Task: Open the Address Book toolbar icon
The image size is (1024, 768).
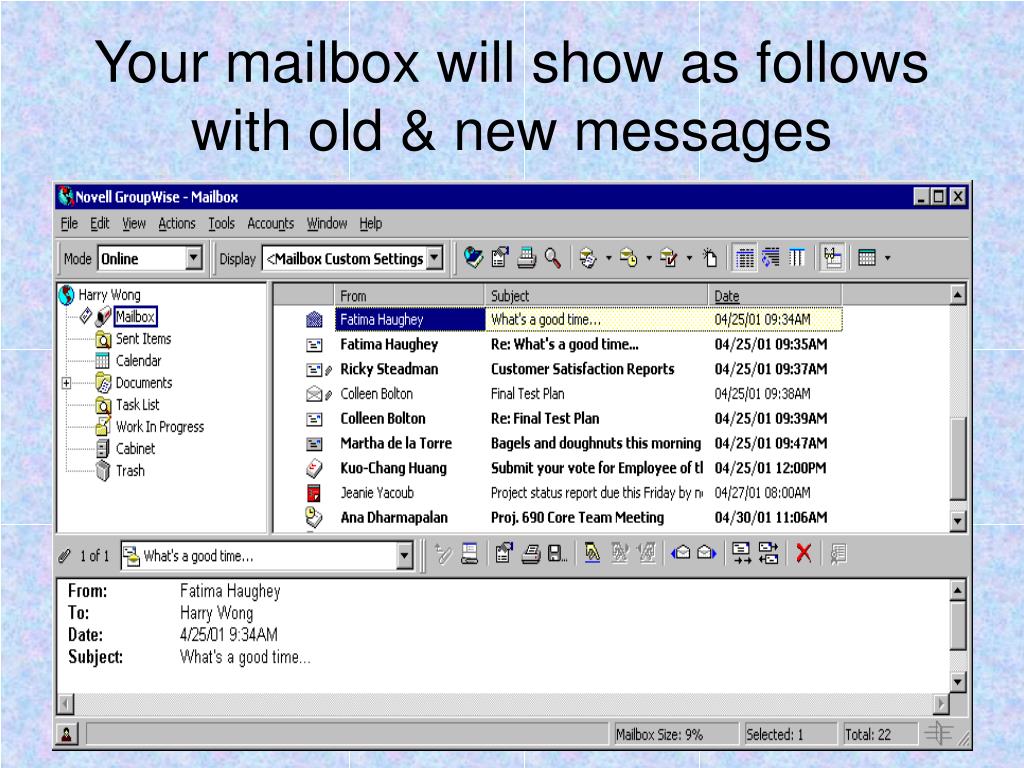Action: pyautogui.click(x=473, y=258)
